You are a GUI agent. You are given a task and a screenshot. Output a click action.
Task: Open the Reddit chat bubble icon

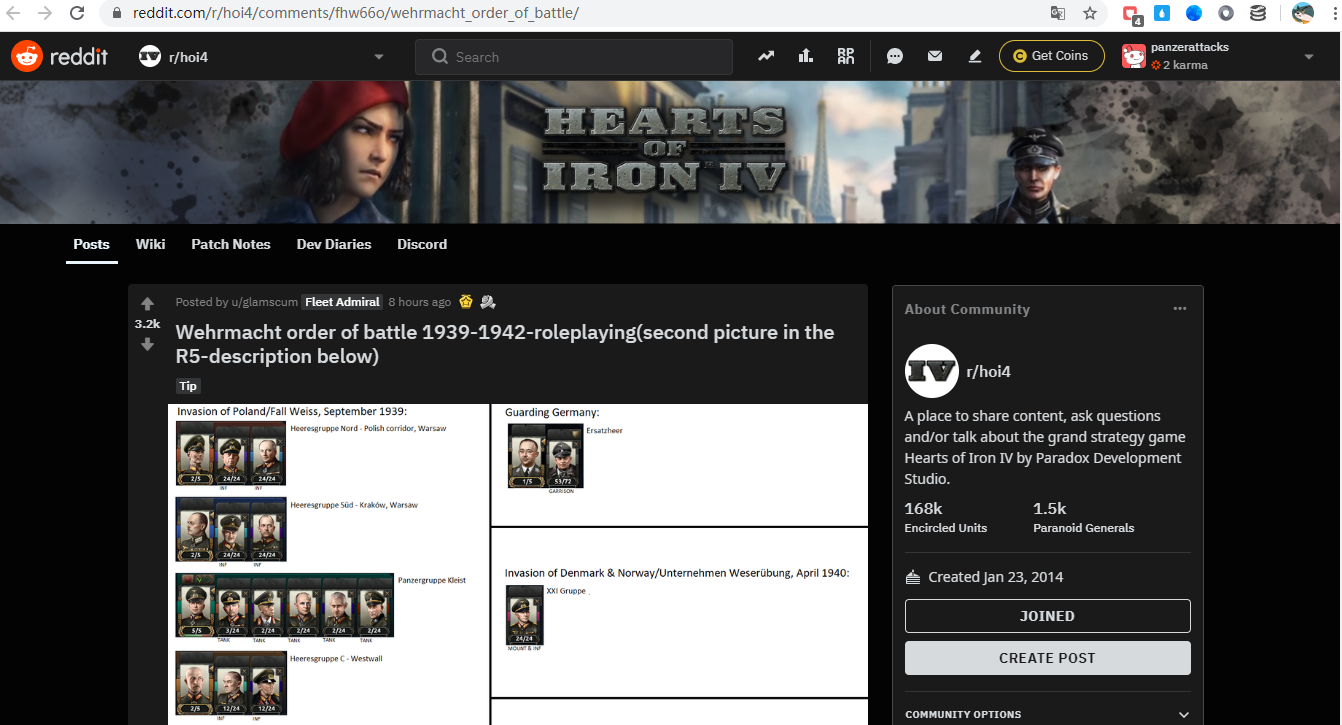pos(895,57)
